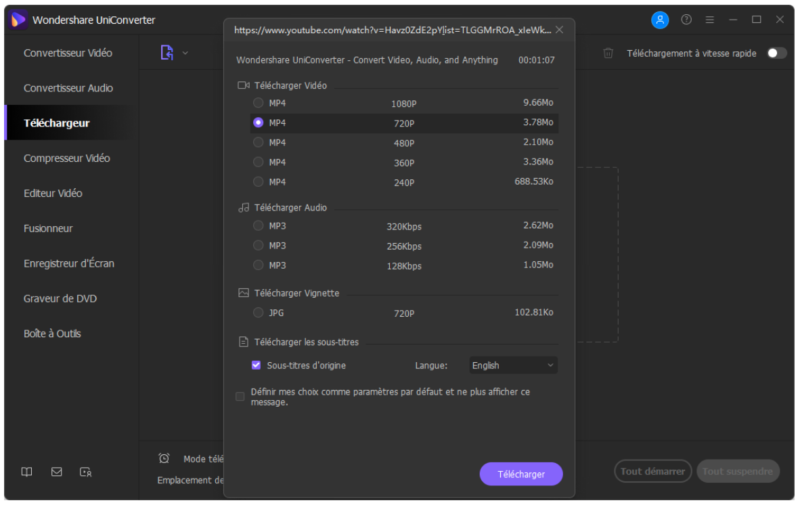Click the alarm clock schedule icon
Image resolution: width=800 pixels, height=505 pixels.
point(164,458)
